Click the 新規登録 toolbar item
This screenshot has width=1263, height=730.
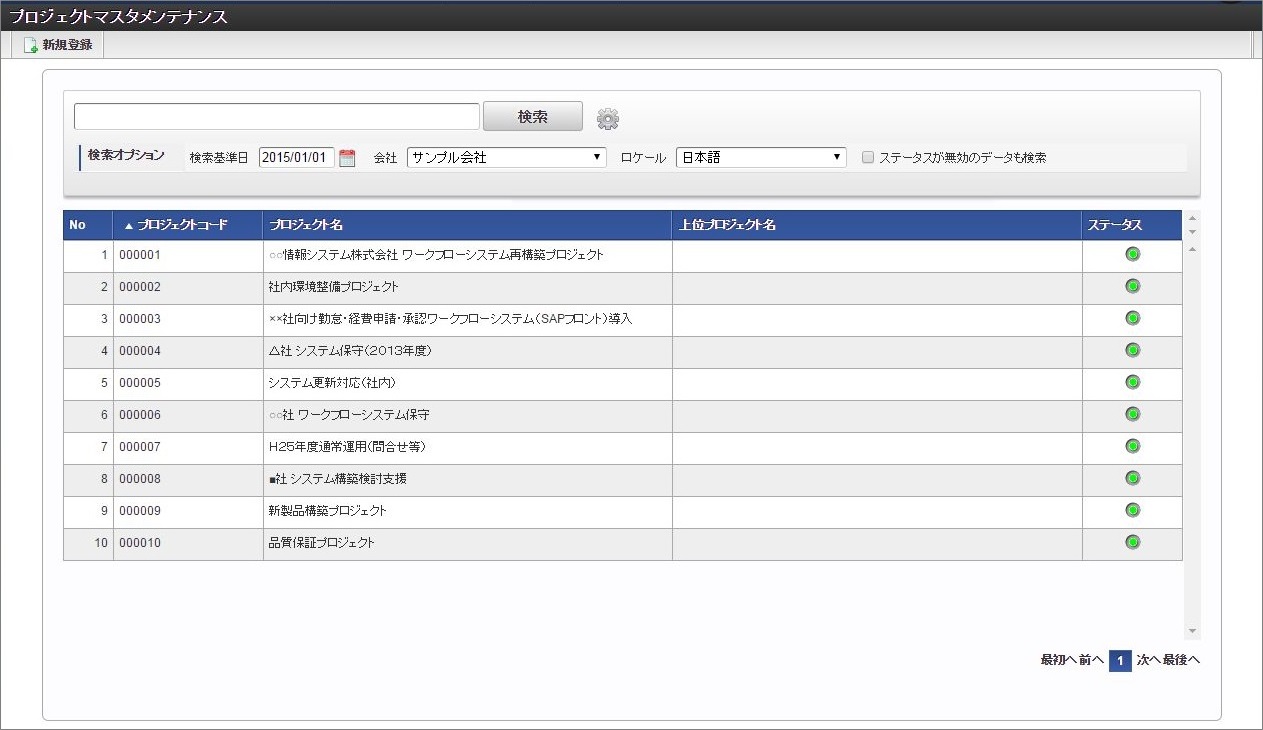coord(58,45)
